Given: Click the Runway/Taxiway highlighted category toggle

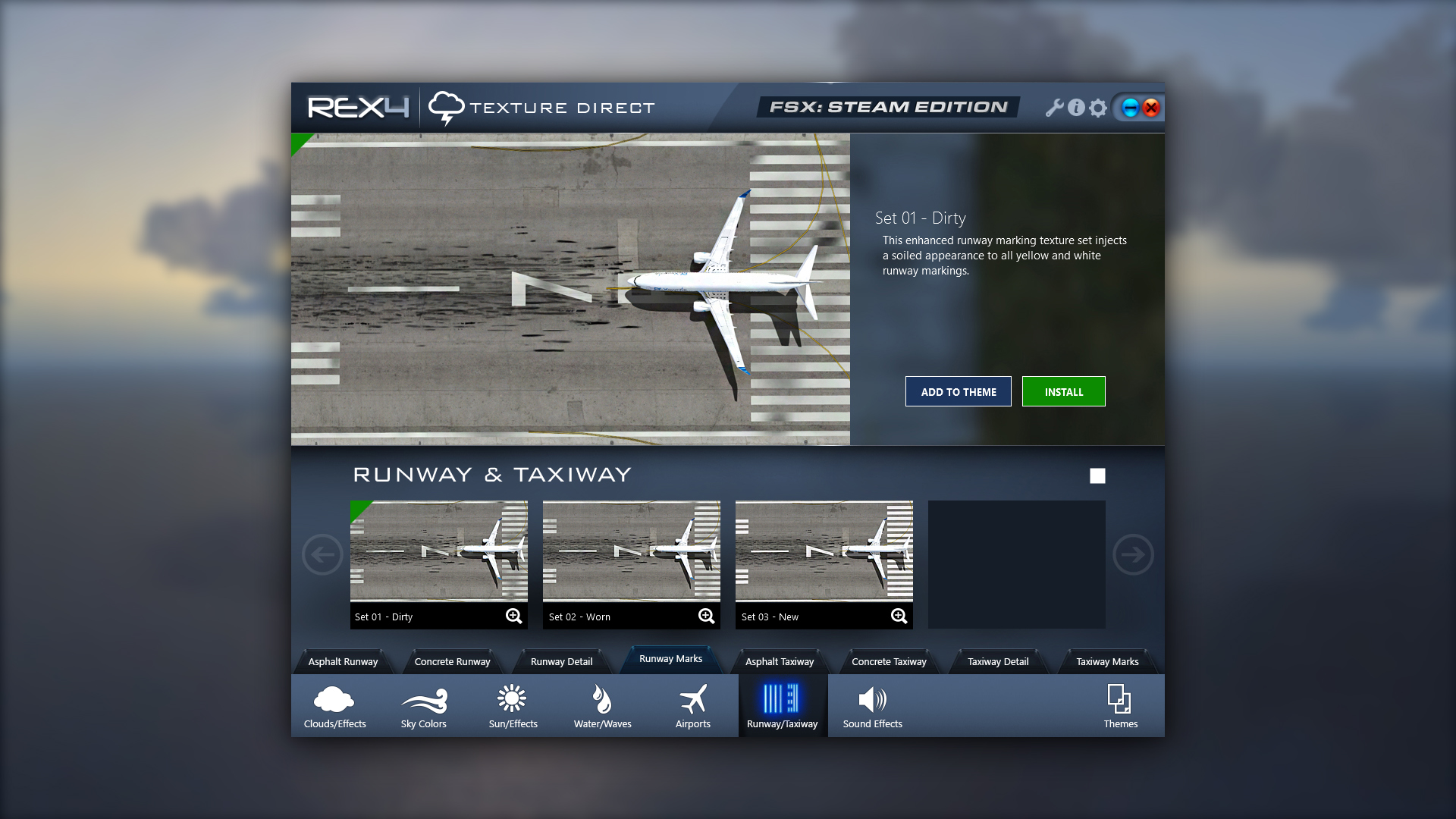Looking at the screenshot, I should (783, 705).
